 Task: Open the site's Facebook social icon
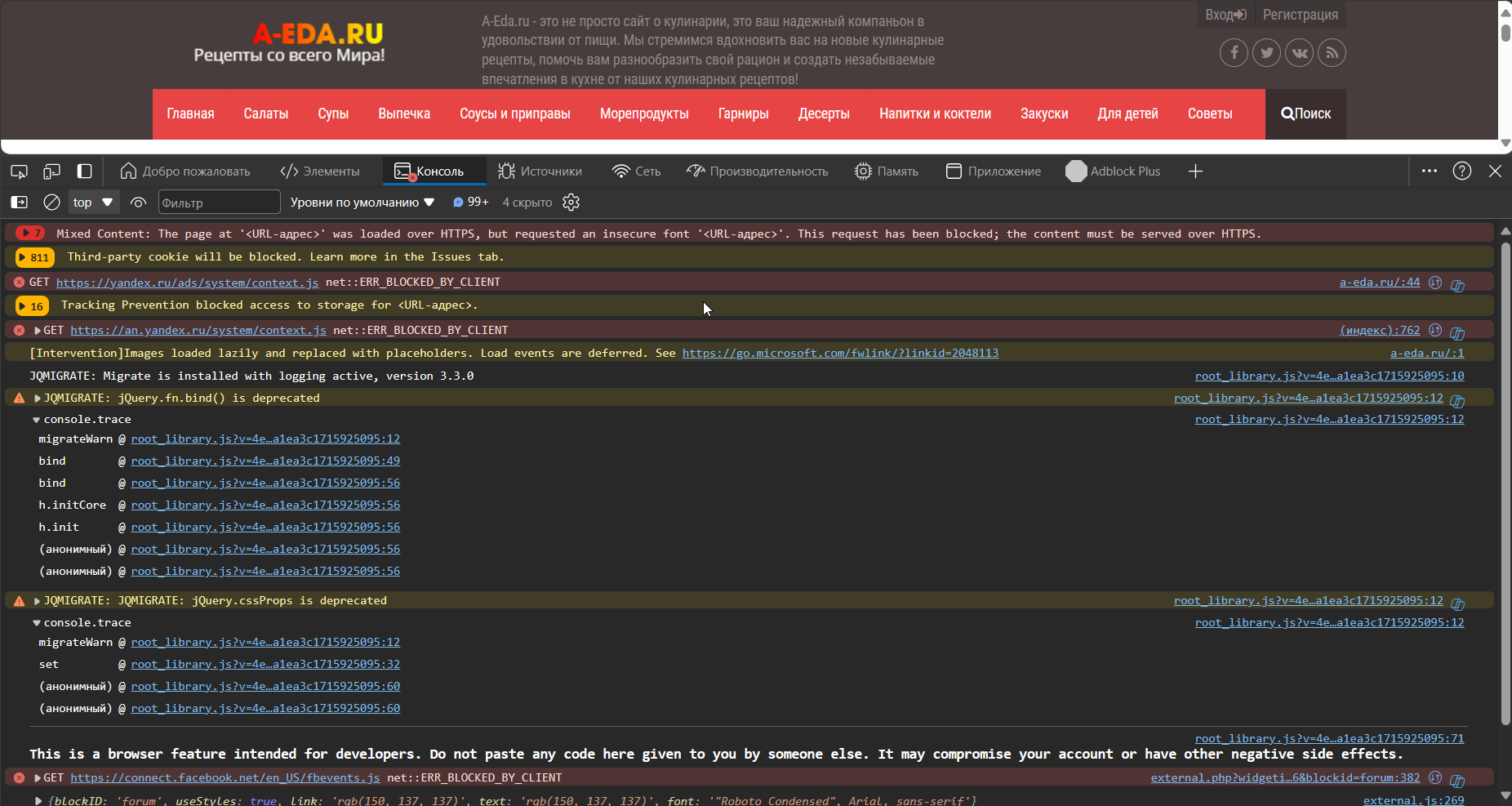(1234, 53)
